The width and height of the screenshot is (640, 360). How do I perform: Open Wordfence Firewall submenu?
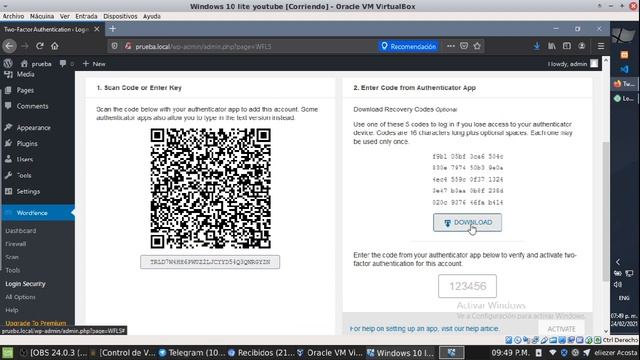coord(16,244)
